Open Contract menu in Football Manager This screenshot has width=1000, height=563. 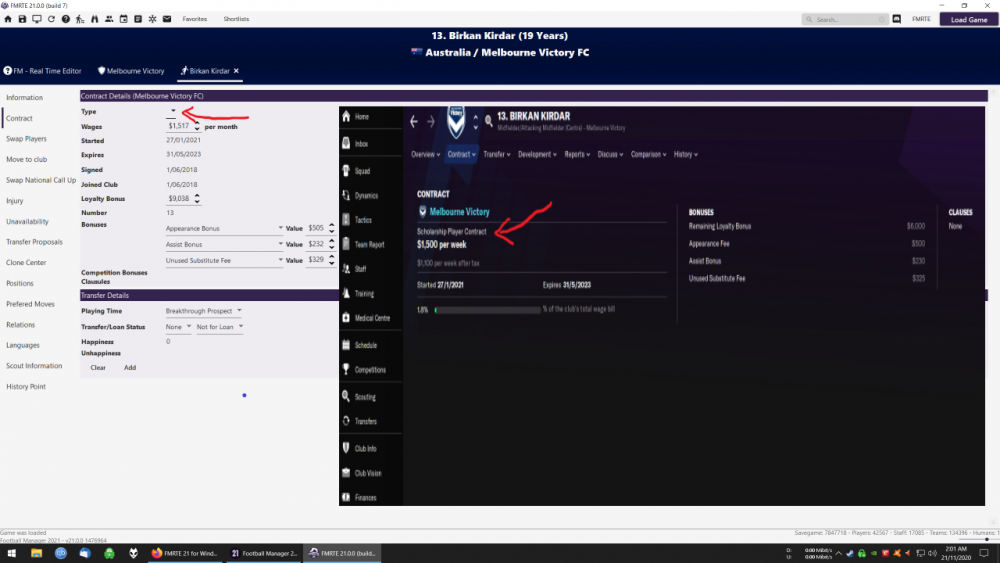461,154
